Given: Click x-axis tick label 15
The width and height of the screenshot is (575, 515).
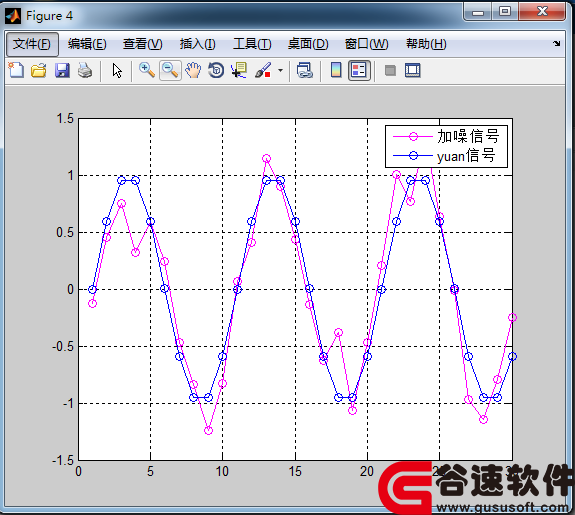Looking at the screenshot, I should point(295,471).
